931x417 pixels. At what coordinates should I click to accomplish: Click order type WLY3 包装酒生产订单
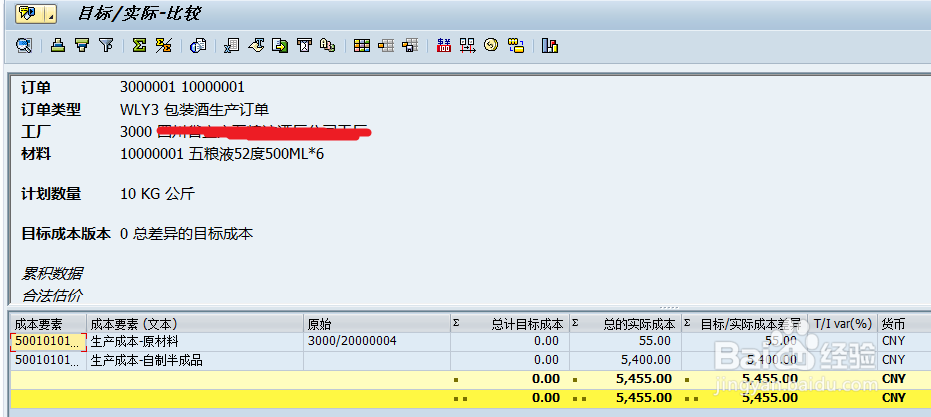[x=195, y=109]
